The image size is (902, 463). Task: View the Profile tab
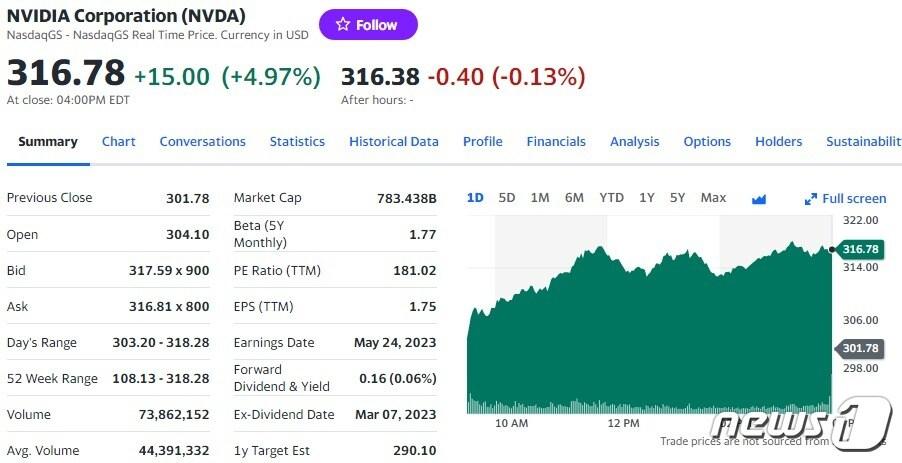pyautogui.click(x=482, y=142)
